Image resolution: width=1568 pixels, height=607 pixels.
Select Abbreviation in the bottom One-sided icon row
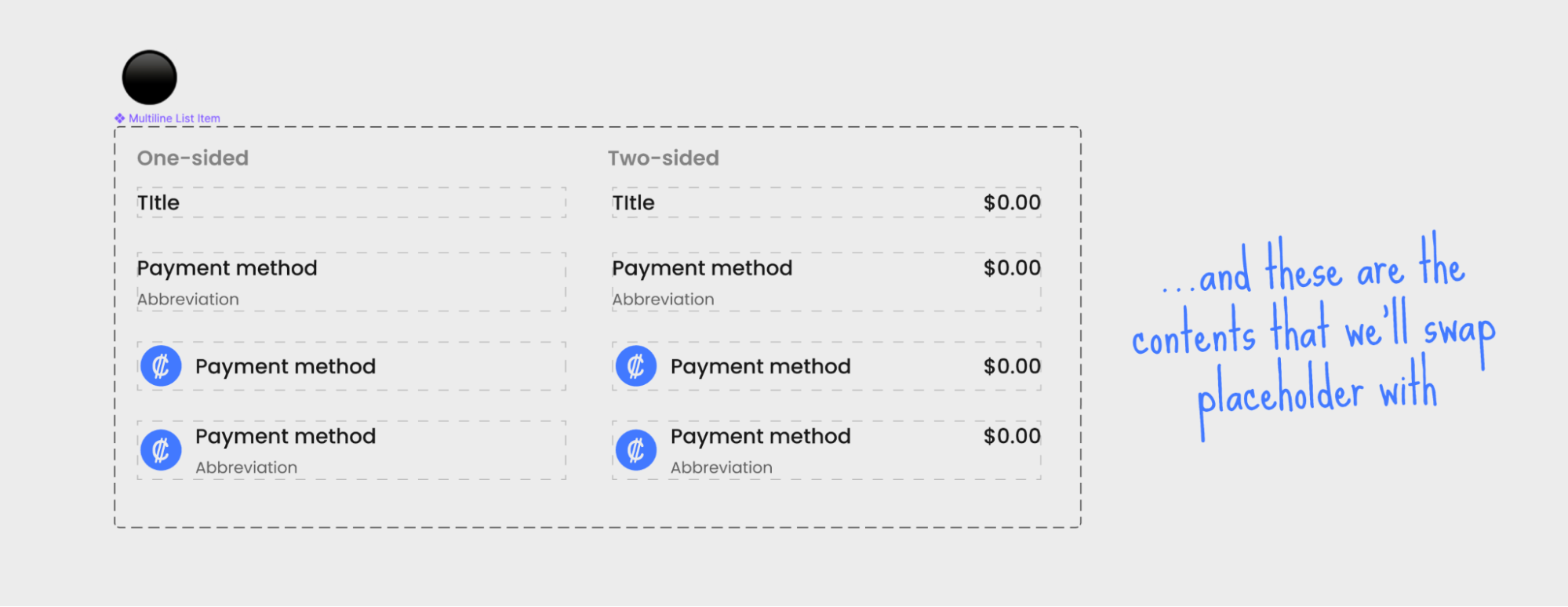pyautogui.click(x=246, y=467)
